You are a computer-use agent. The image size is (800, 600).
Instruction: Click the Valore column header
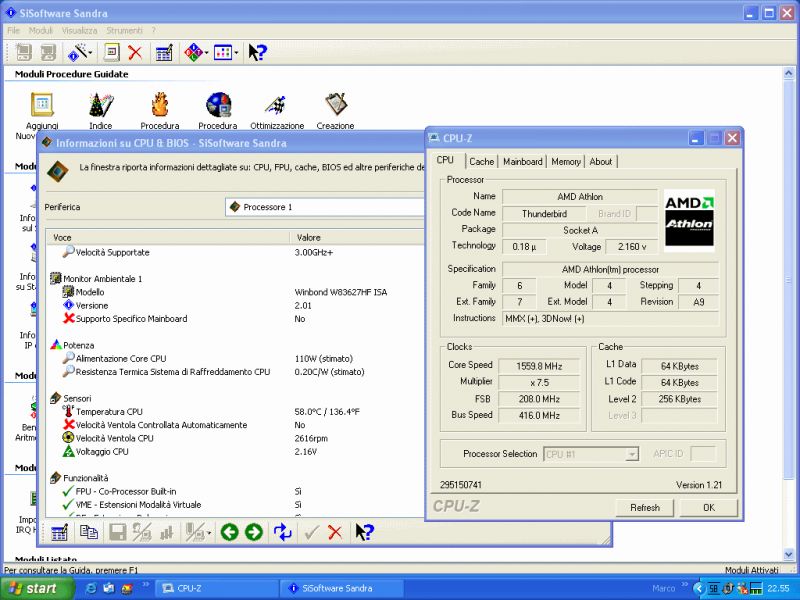pos(357,238)
